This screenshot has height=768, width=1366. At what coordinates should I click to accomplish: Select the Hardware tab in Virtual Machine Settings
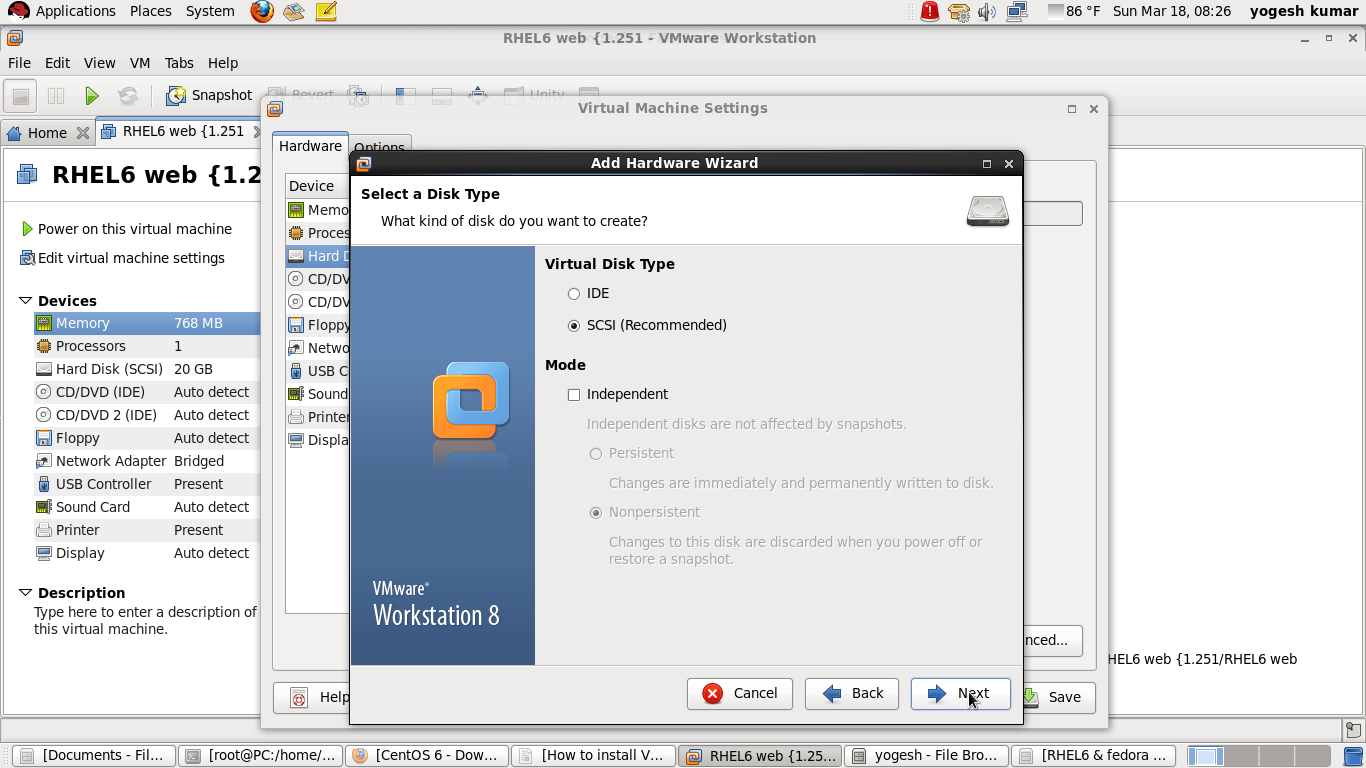click(310, 146)
